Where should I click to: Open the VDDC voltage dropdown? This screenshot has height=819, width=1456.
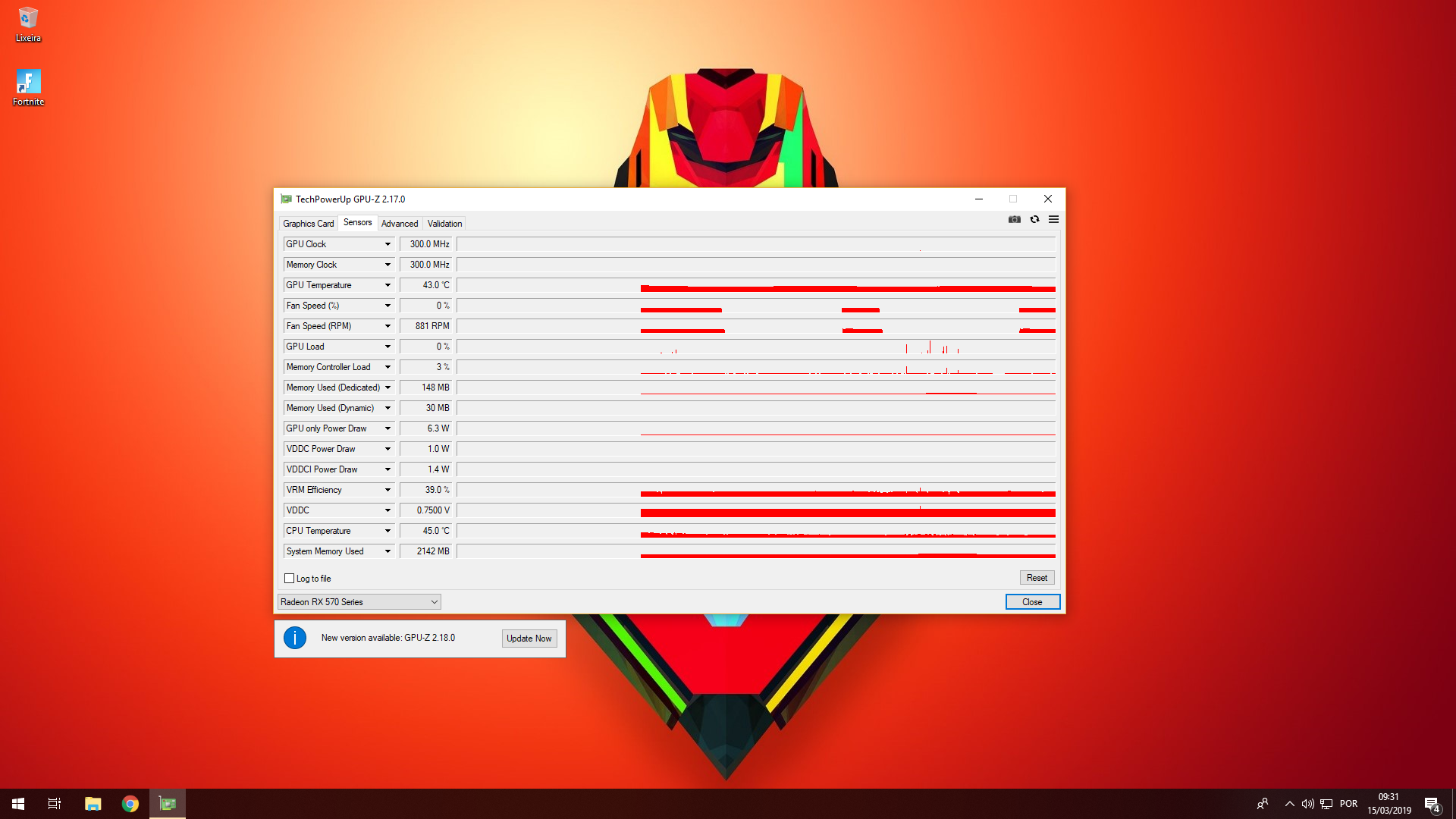coord(388,510)
